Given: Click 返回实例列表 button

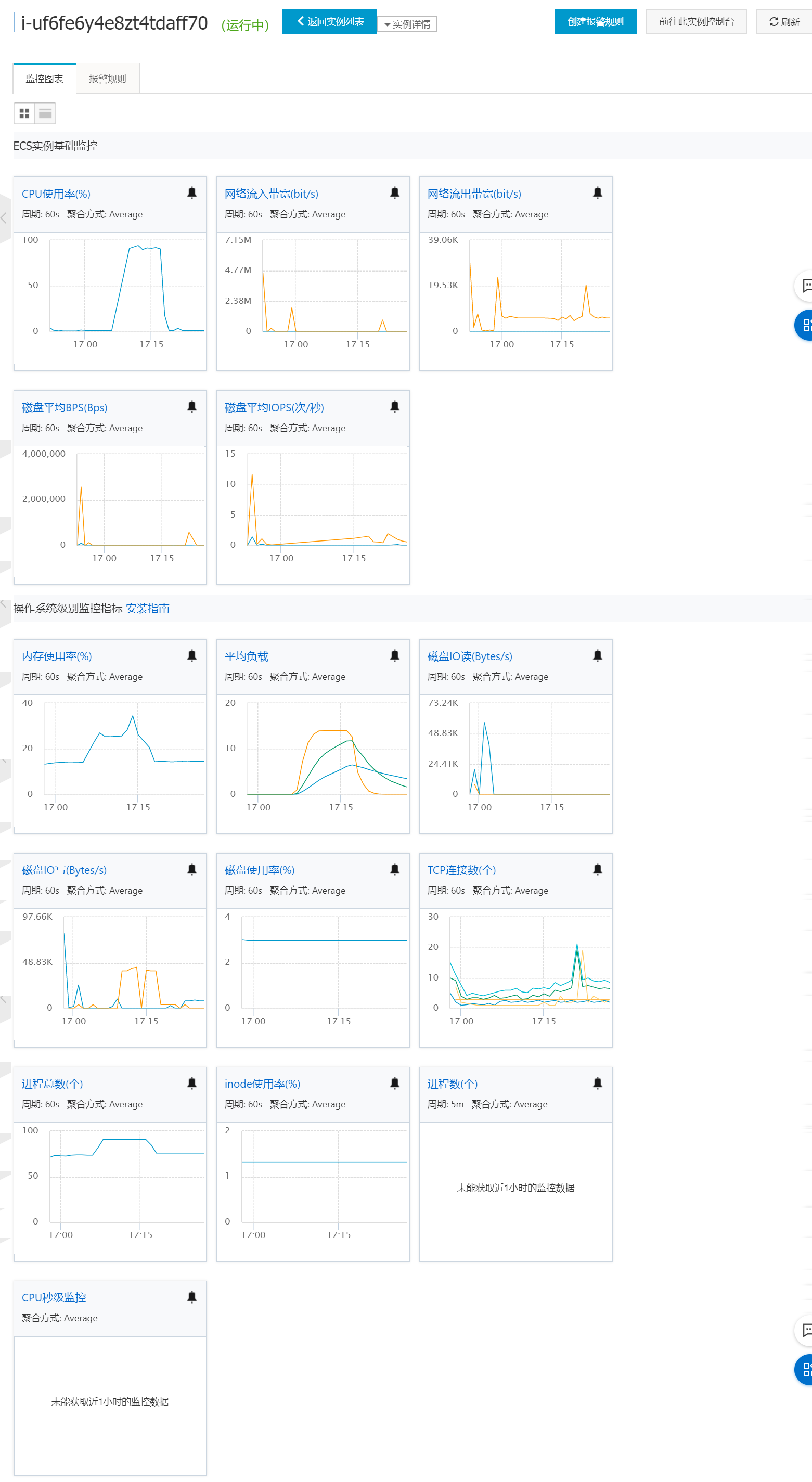Looking at the screenshot, I should (x=330, y=21).
